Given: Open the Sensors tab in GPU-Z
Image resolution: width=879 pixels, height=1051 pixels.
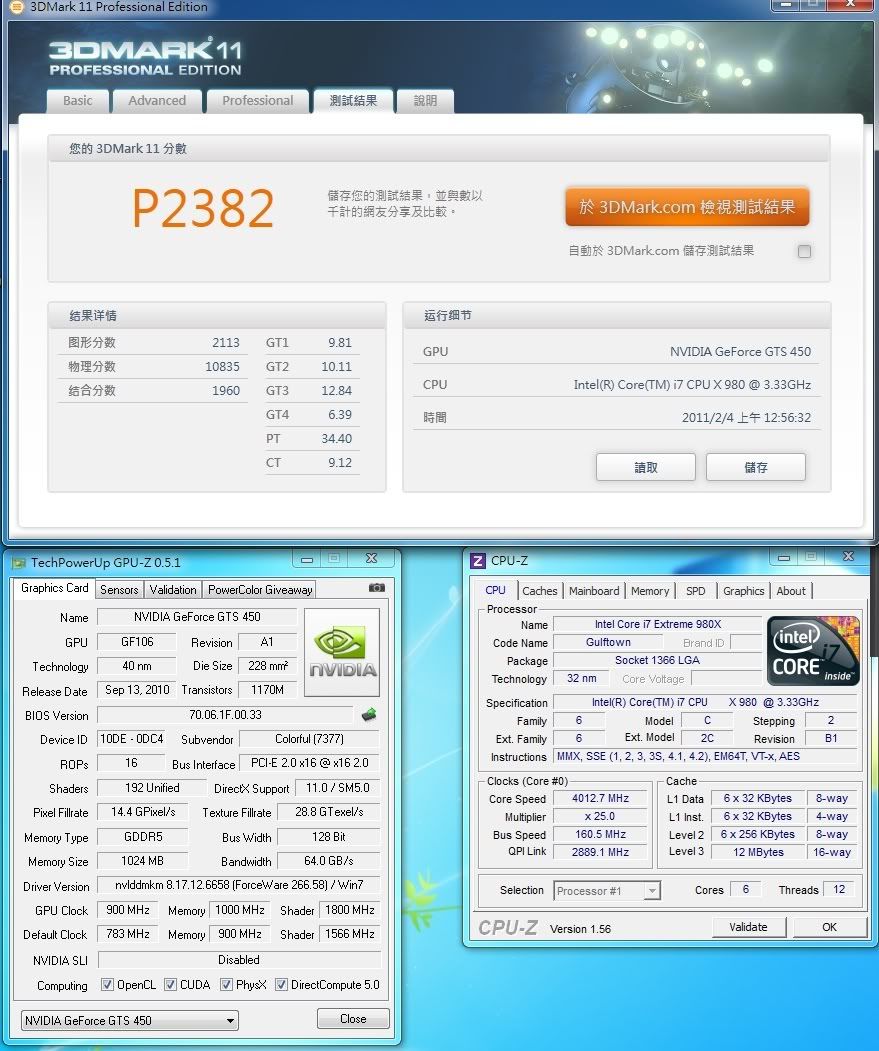Looking at the screenshot, I should (x=119, y=590).
